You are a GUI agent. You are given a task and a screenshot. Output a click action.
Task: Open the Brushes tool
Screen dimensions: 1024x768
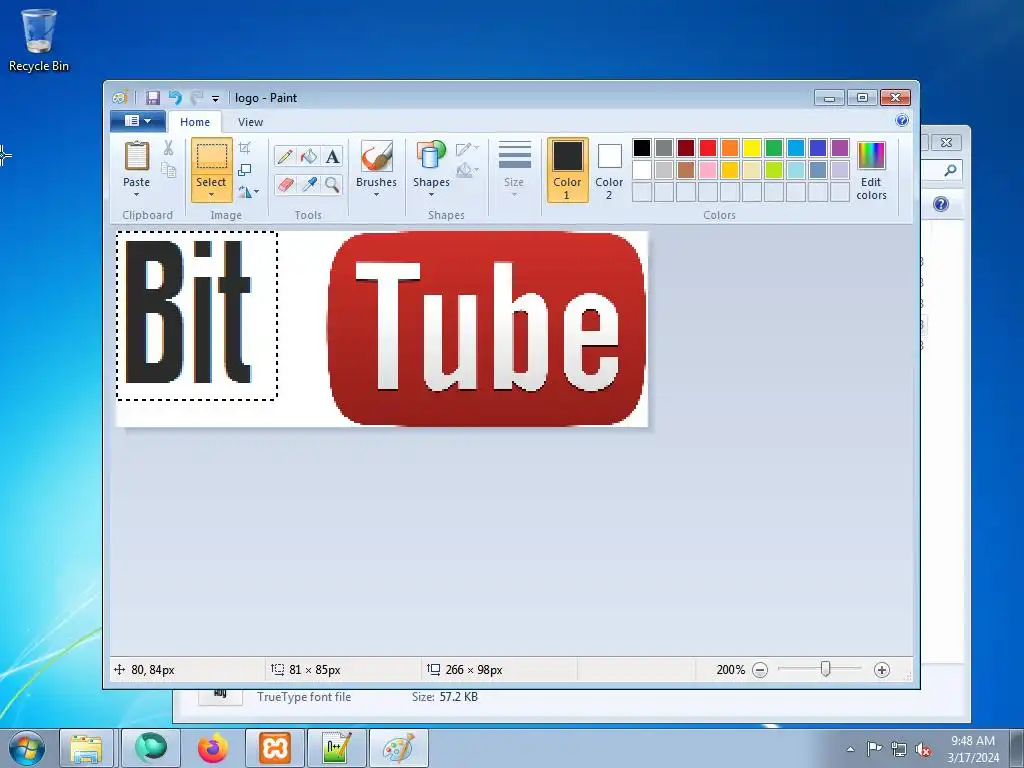(377, 157)
